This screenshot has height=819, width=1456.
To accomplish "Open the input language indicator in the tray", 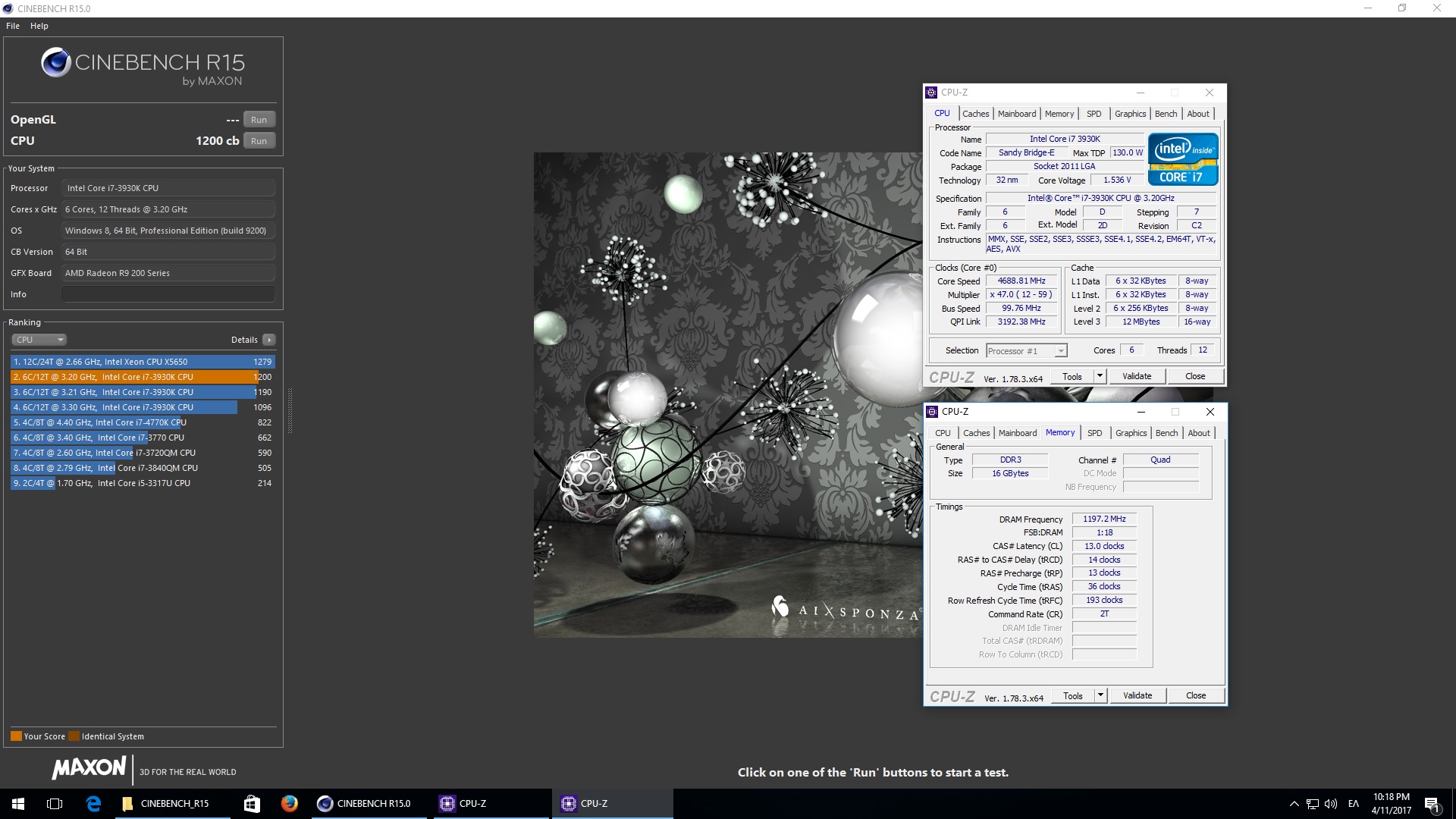I will pos(1354,804).
